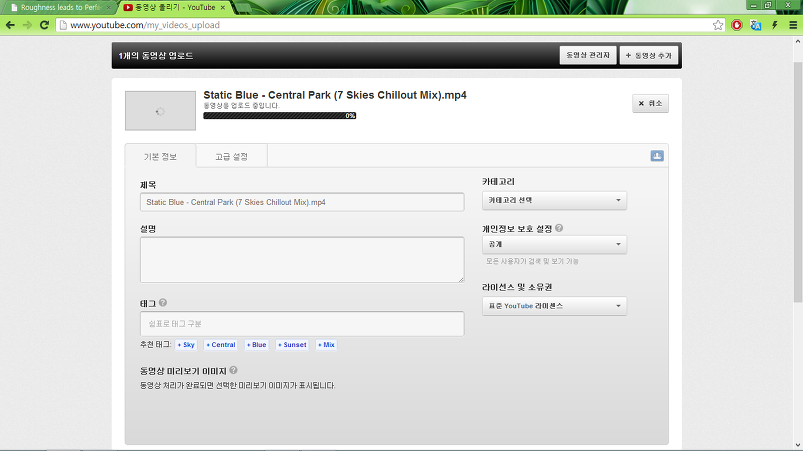Click the 제목 title input field
Image resolution: width=803 pixels, height=451 pixels.
[302, 202]
